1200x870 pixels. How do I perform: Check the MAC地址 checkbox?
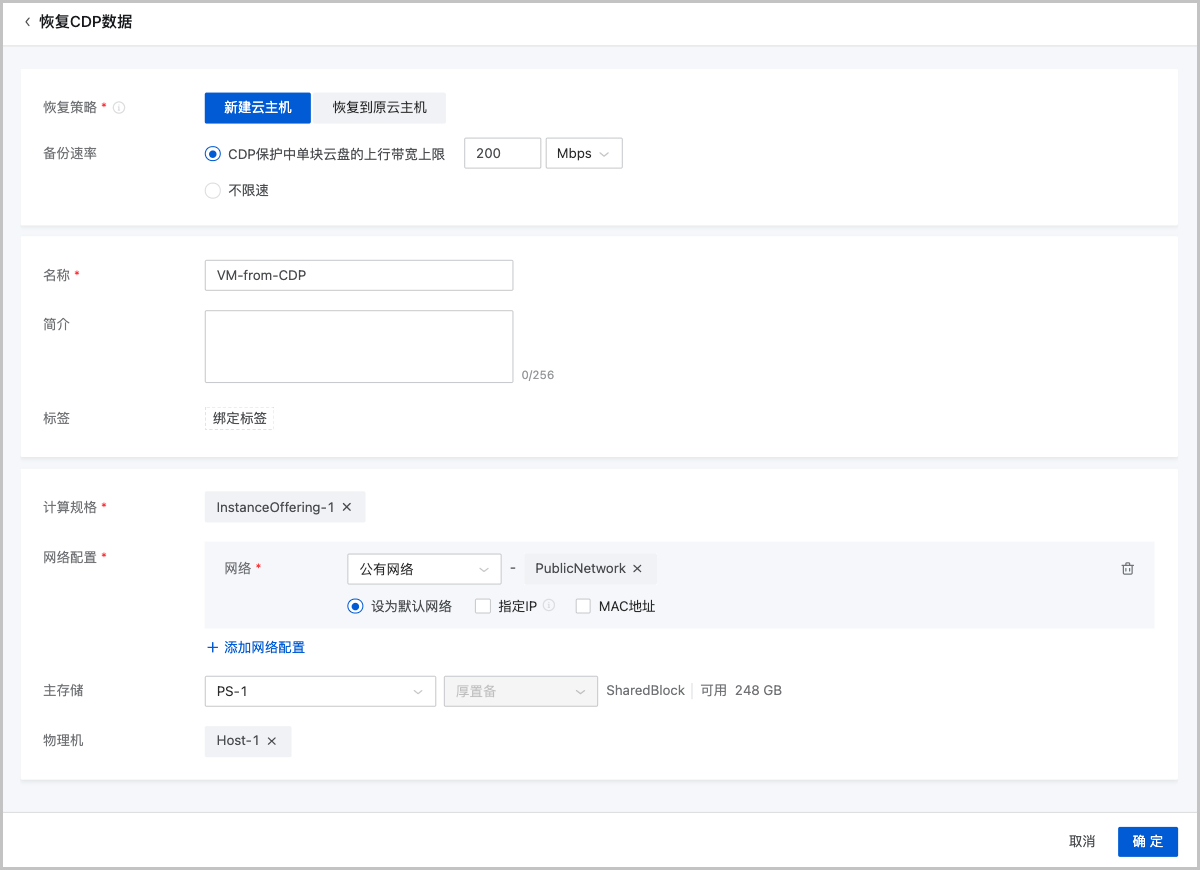(583, 606)
